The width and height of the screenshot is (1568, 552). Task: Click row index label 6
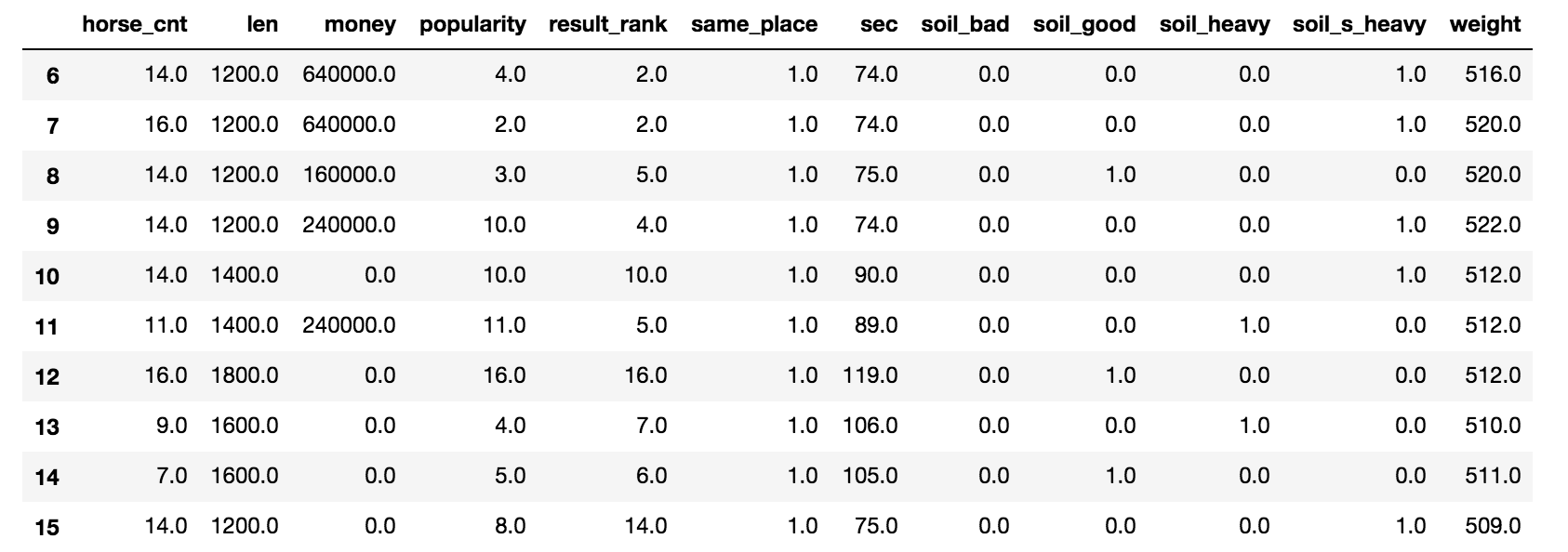(x=52, y=75)
